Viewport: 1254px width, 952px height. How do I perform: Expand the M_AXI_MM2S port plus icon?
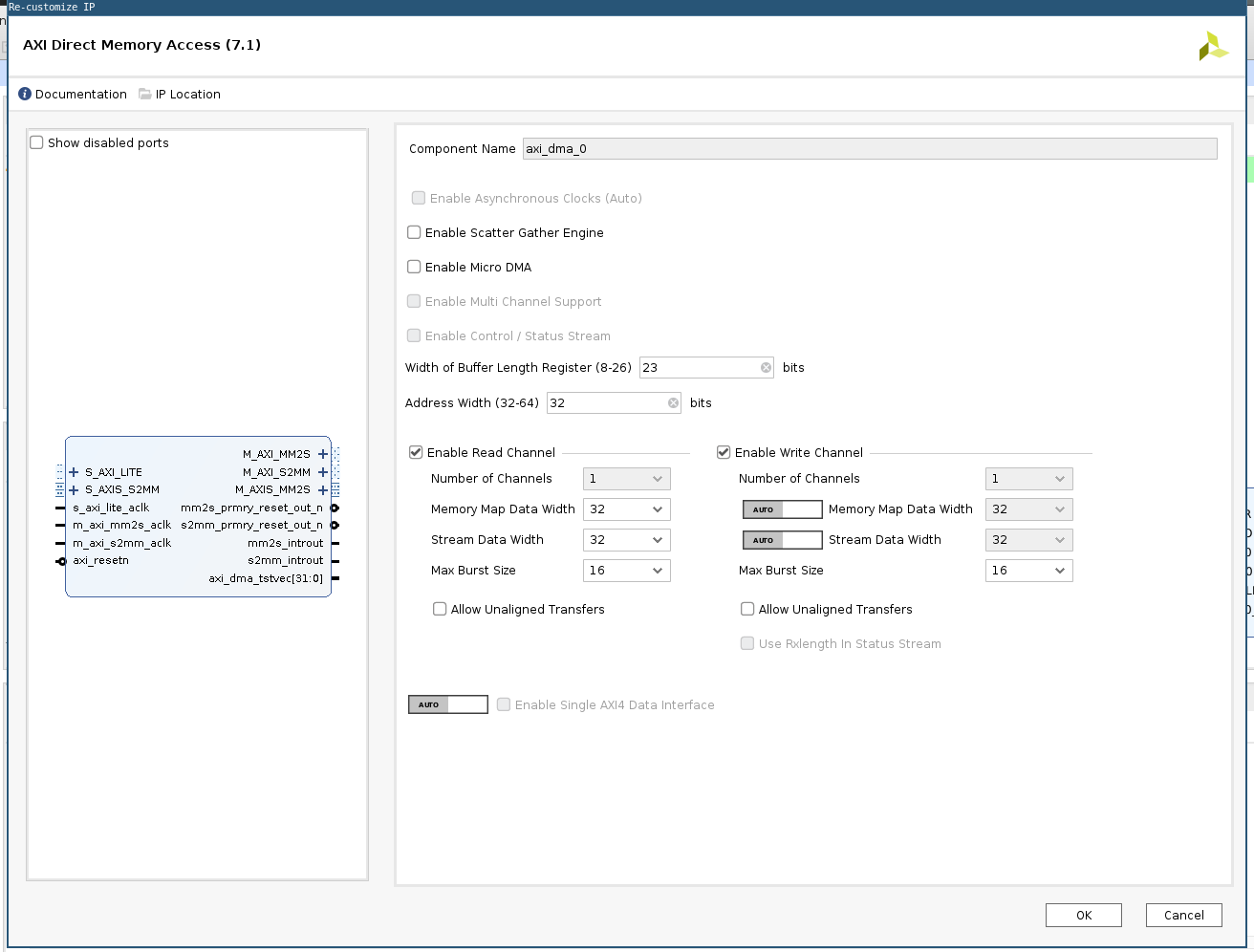point(323,454)
